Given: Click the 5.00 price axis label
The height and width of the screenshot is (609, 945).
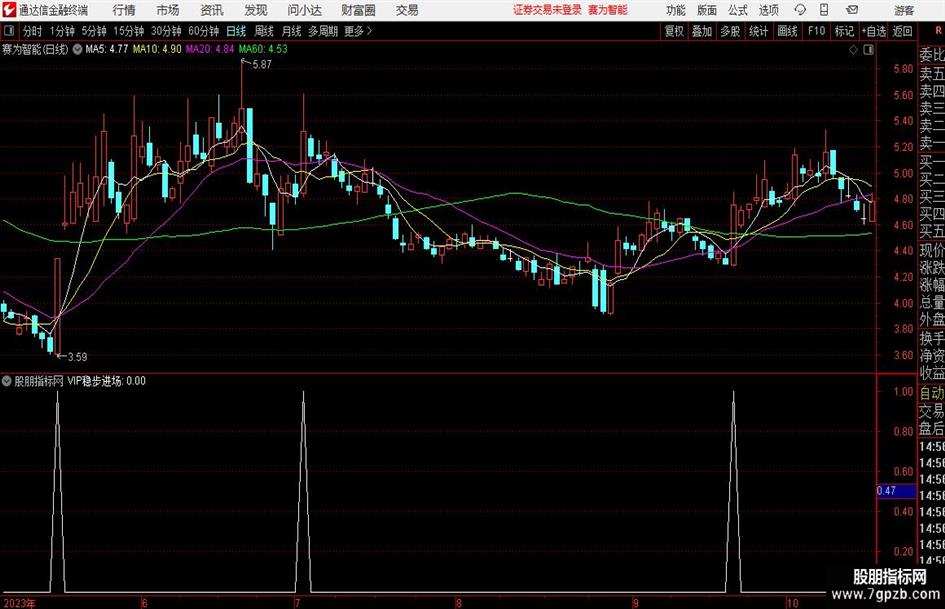Looking at the screenshot, I should [x=903, y=174].
